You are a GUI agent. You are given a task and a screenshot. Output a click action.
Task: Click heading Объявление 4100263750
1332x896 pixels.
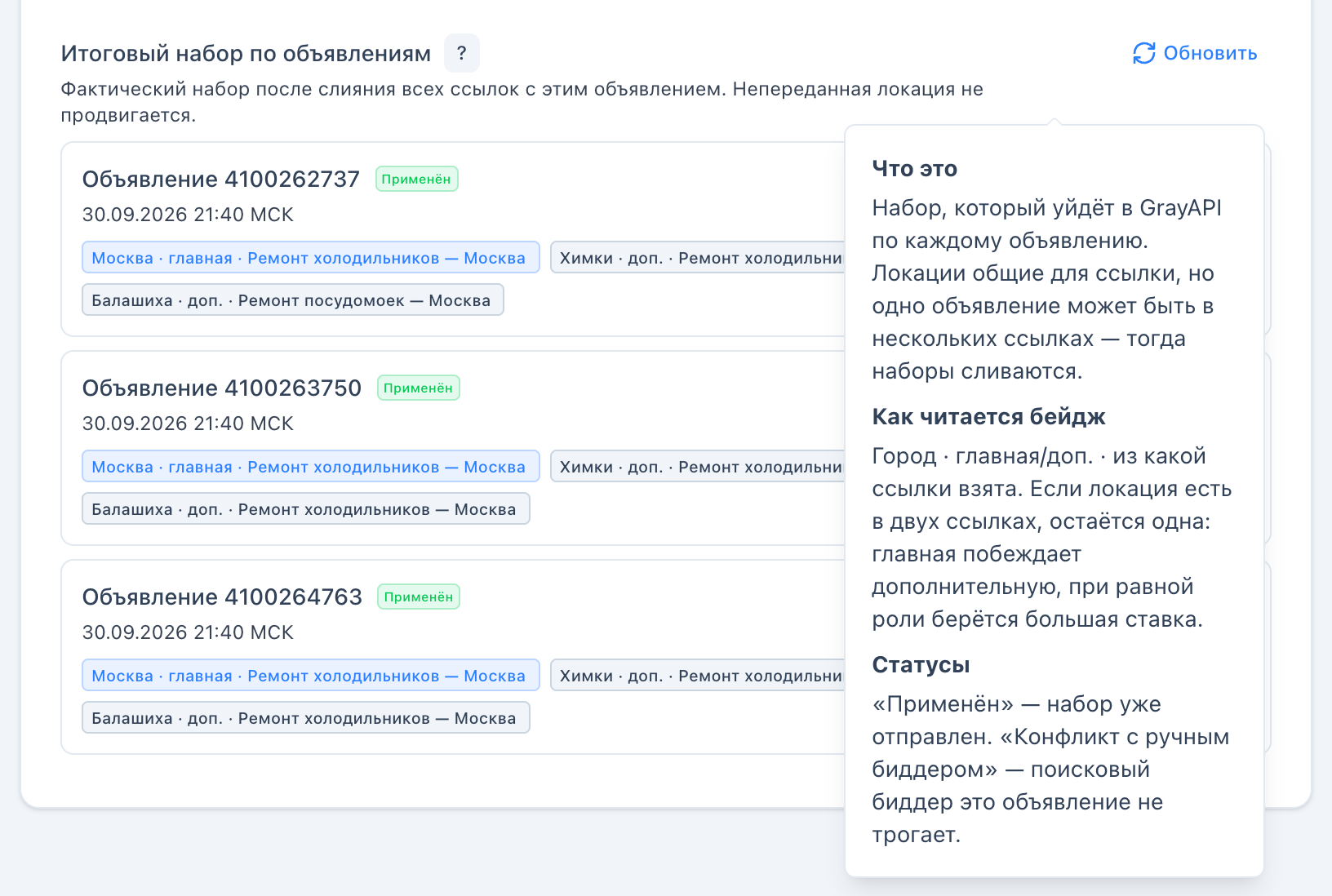click(222, 388)
